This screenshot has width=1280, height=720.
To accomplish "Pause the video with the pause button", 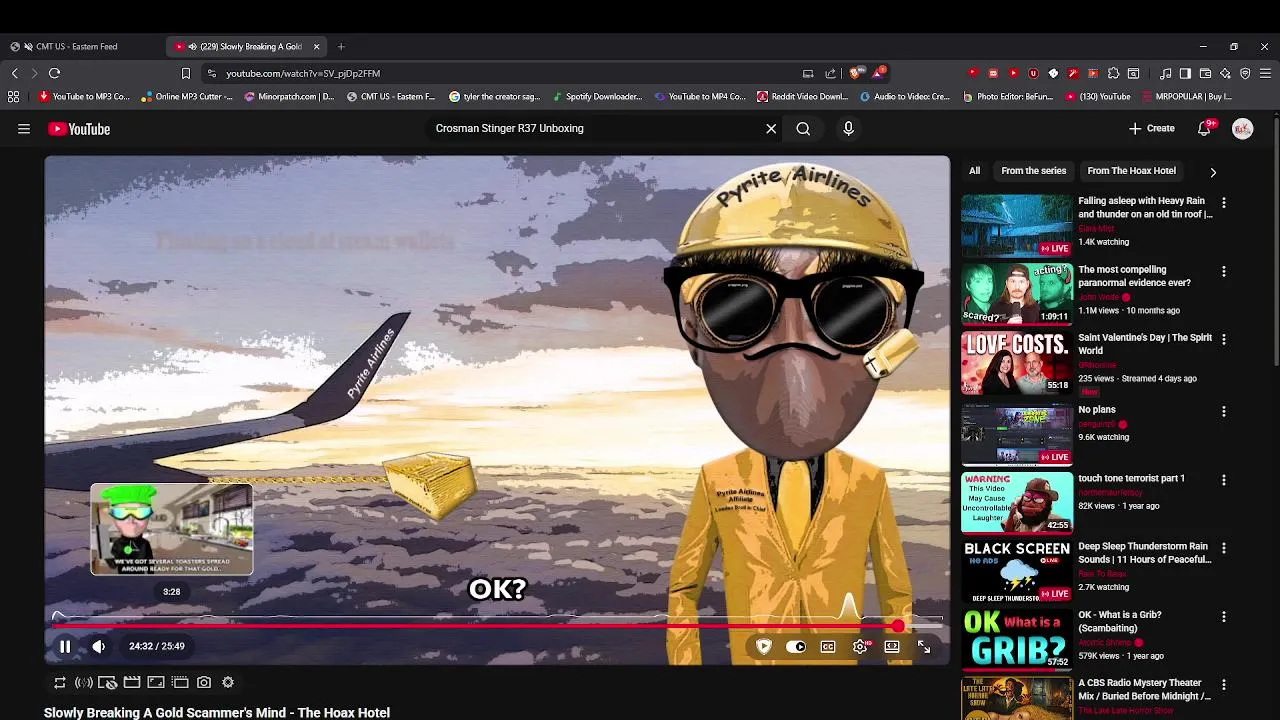I will pos(65,647).
